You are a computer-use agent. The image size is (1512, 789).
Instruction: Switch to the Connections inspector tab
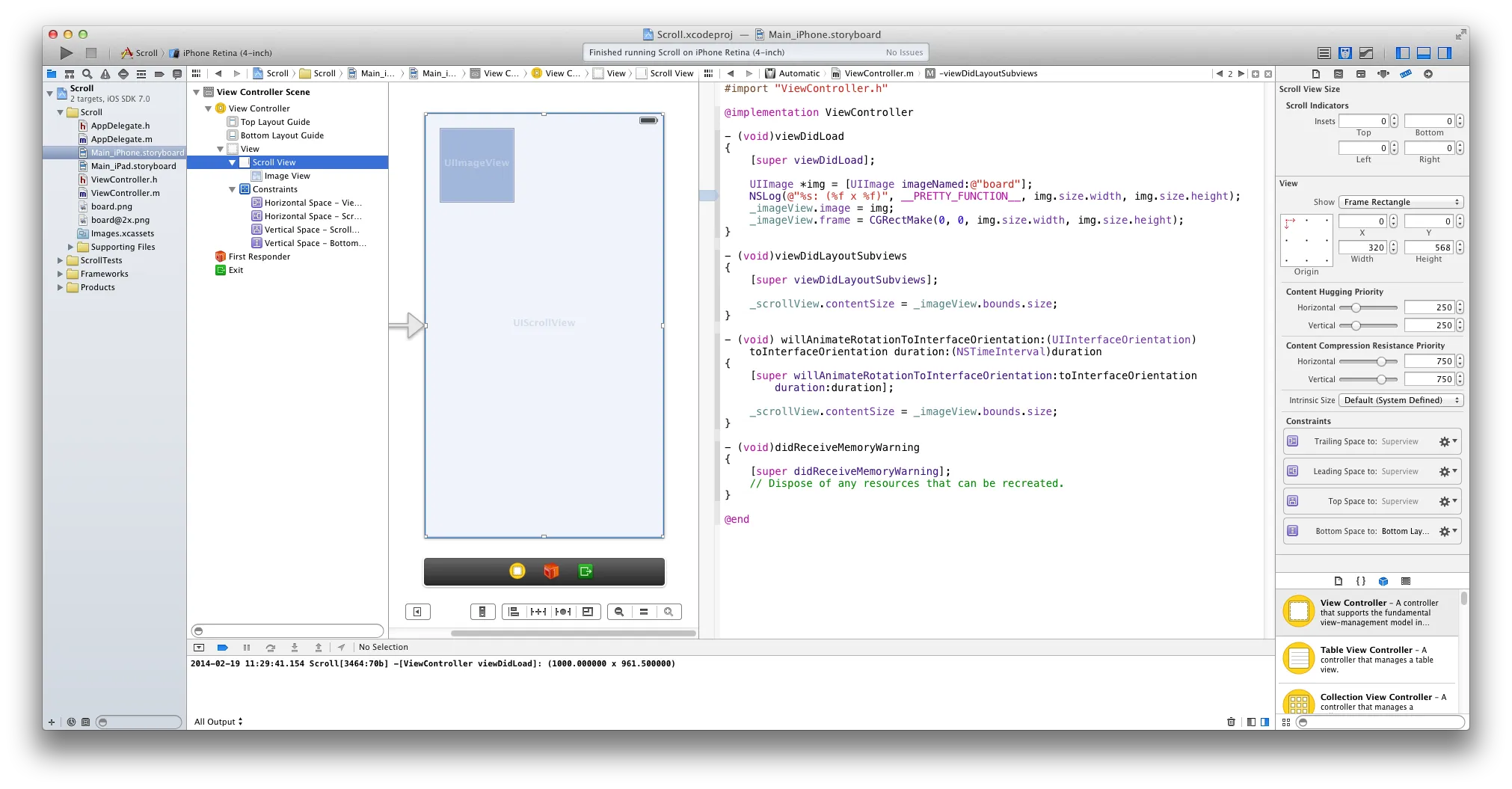1428,74
